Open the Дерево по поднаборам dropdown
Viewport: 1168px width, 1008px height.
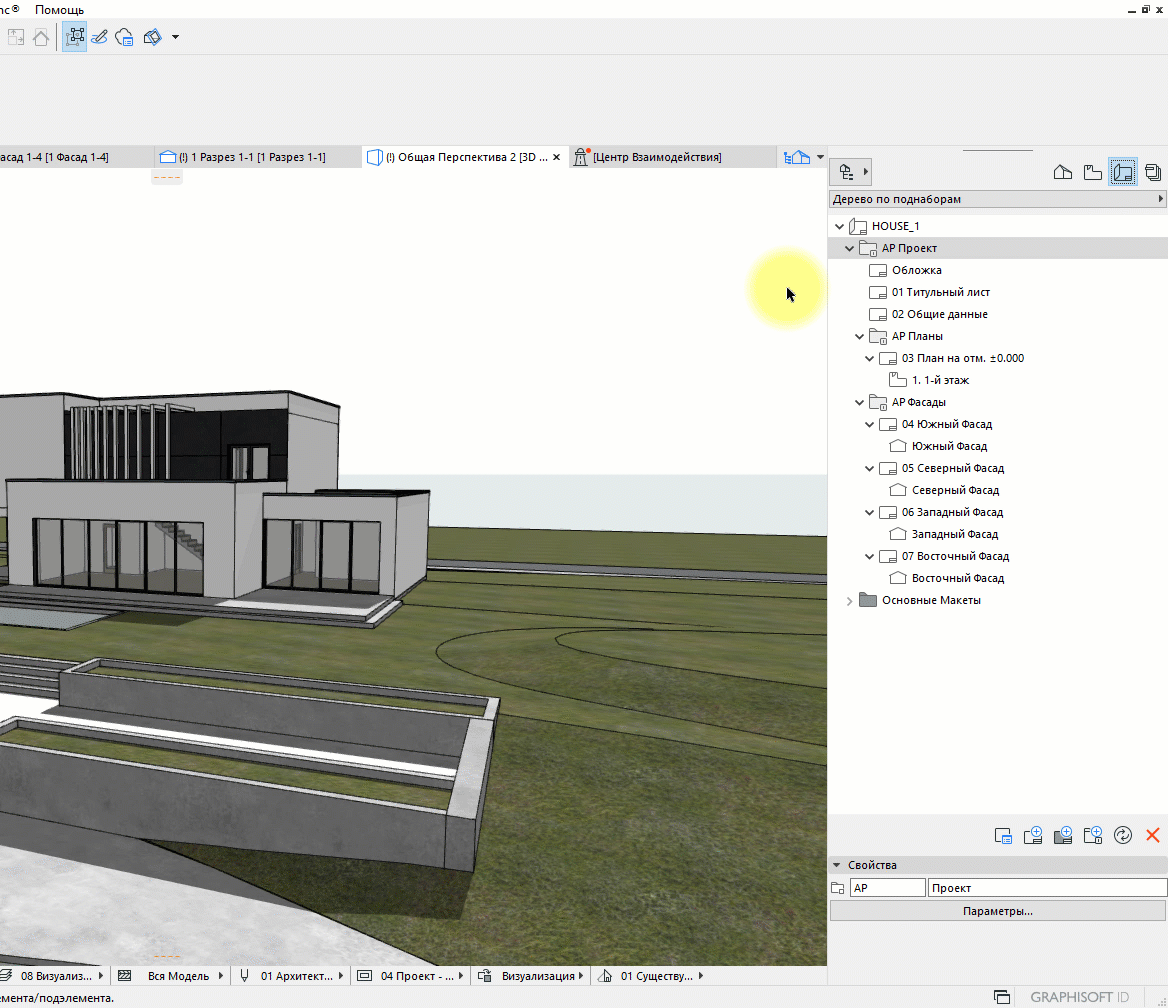pyautogui.click(x=997, y=199)
